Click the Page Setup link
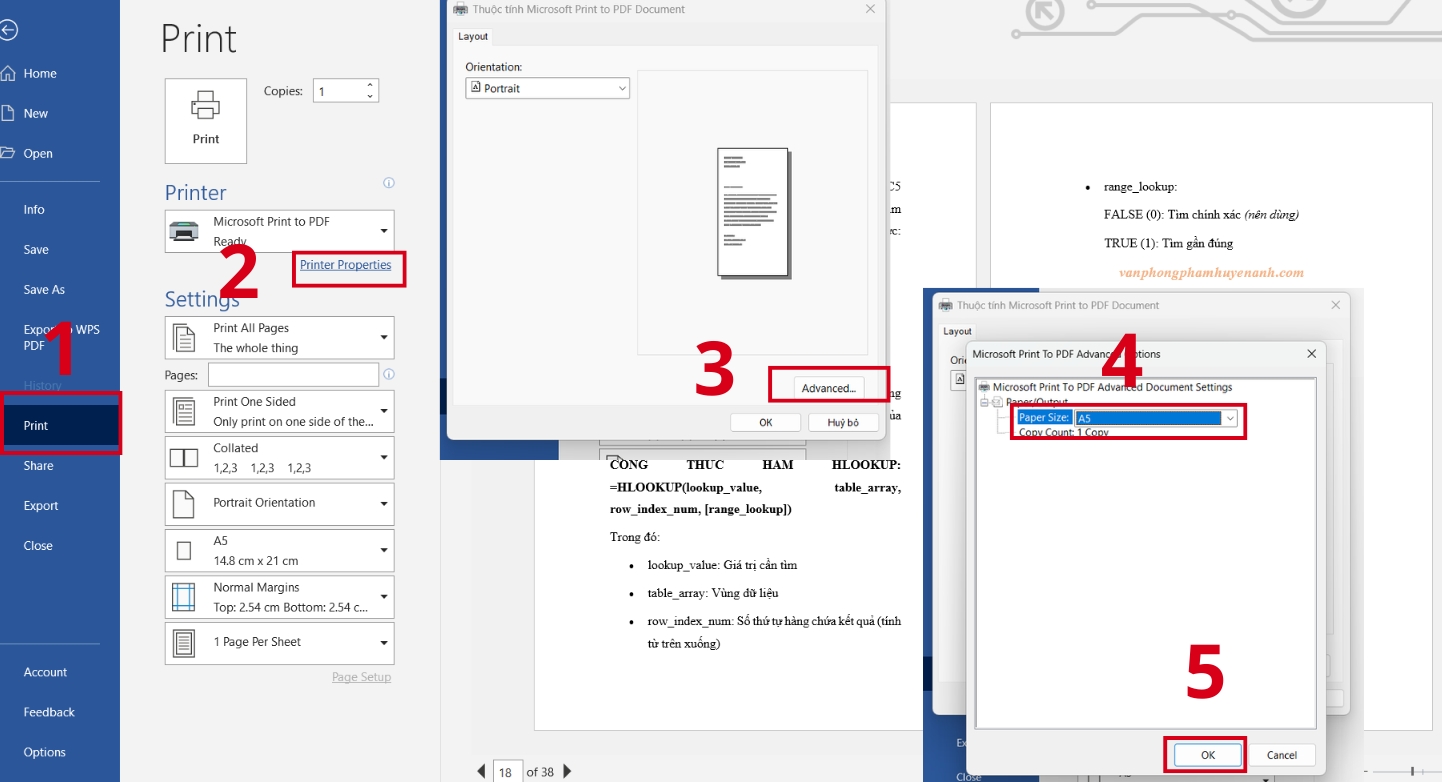This screenshot has width=1442, height=782. [361, 677]
